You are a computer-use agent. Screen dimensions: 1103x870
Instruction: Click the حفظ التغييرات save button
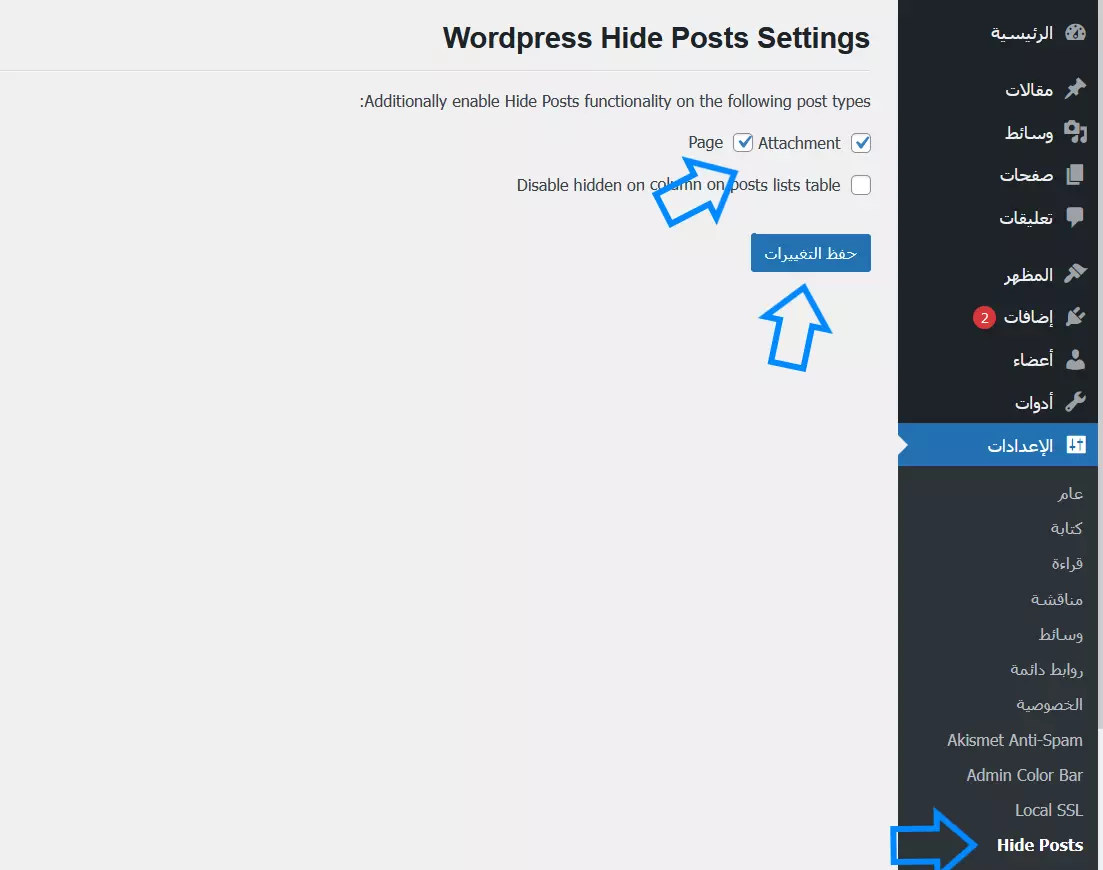click(810, 253)
